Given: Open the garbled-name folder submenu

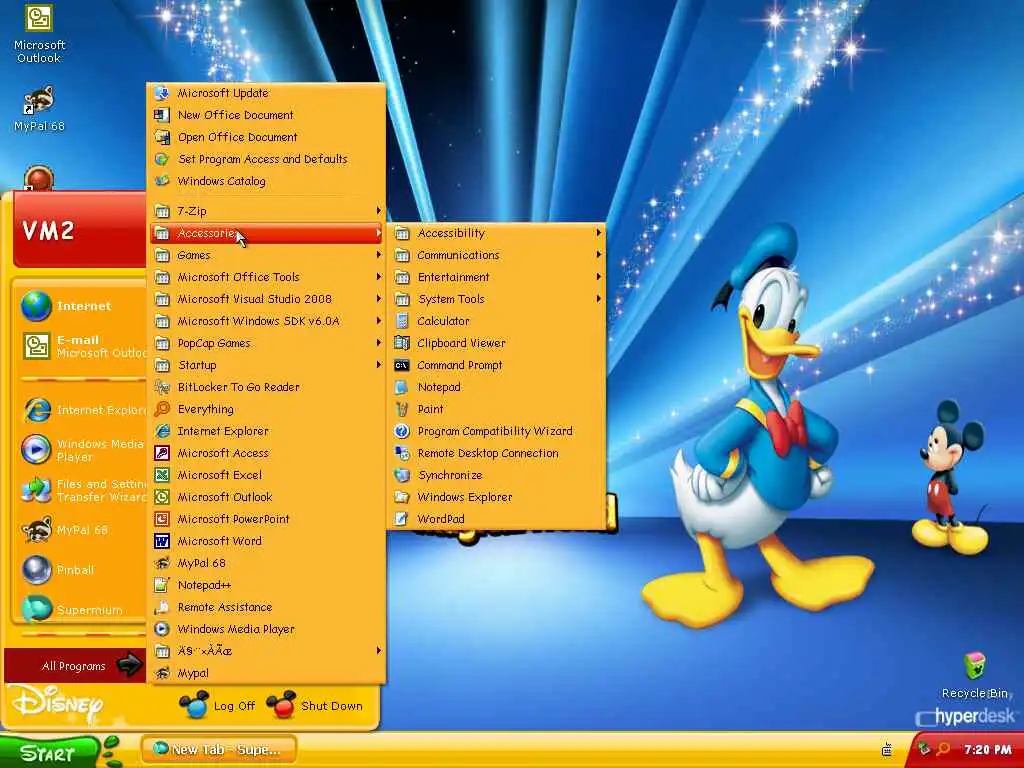Looking at the screenshot, I should point(266,650).
